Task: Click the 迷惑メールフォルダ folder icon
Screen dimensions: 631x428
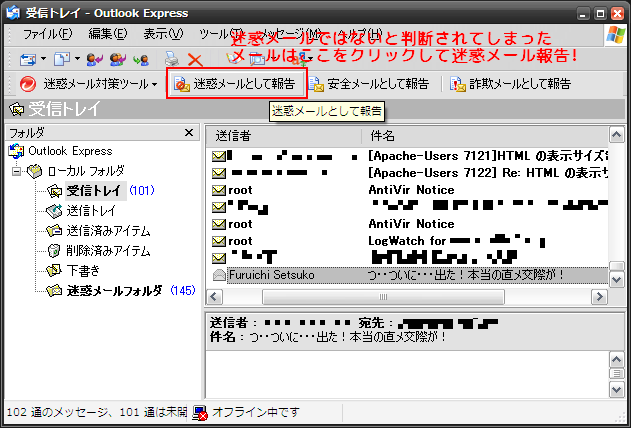Action: tap(54, 290)
